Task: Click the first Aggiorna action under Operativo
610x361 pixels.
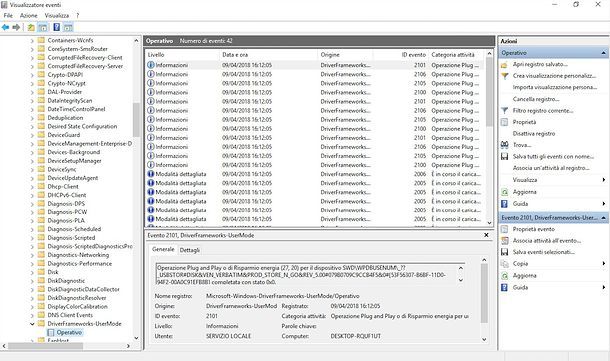Action: tap(524, 192)
